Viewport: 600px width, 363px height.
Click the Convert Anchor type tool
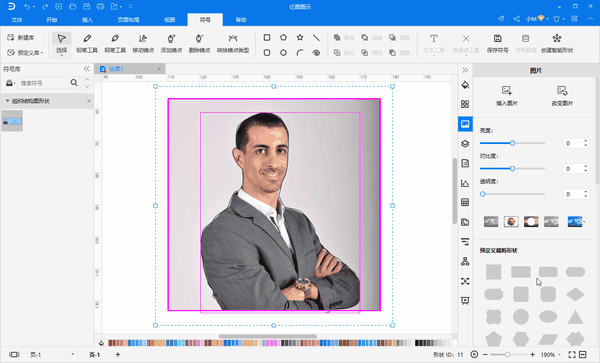tap(233, 43)
